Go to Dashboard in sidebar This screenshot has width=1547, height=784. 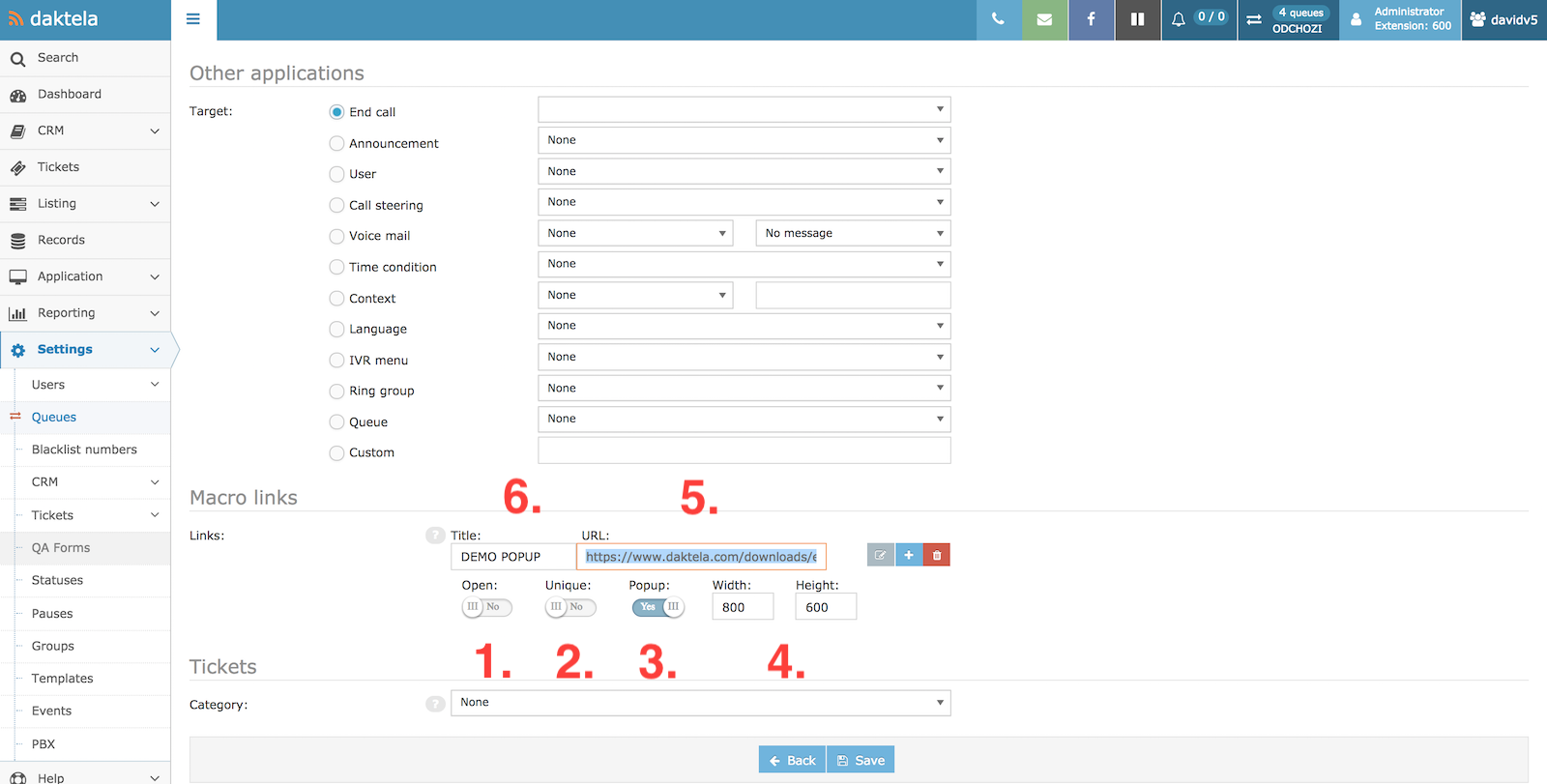point(69,95)
